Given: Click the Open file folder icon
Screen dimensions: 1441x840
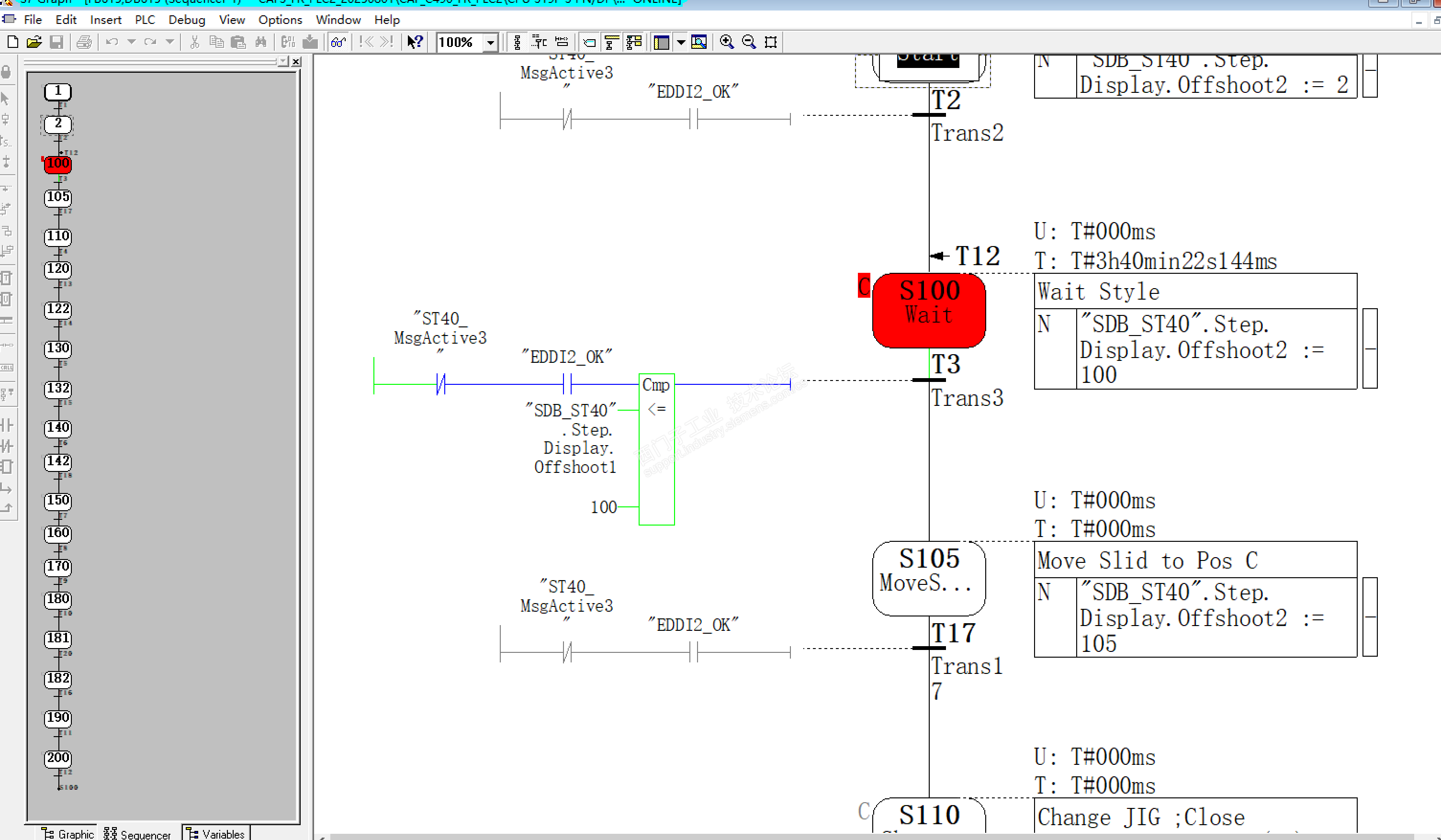Looking at the screenshot, I should (x=34, y=42).
